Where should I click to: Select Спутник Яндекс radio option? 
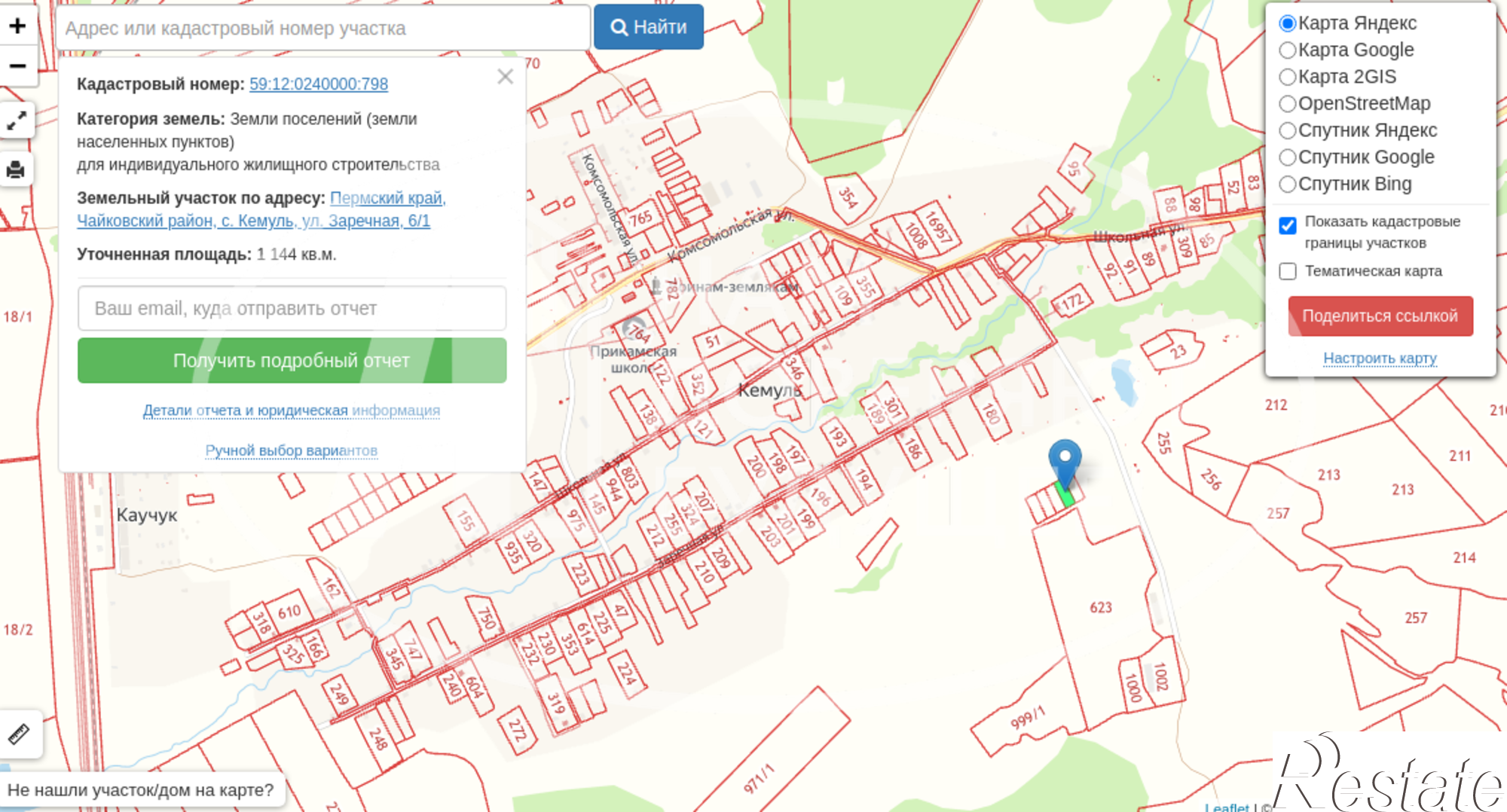click(1288, 130)
